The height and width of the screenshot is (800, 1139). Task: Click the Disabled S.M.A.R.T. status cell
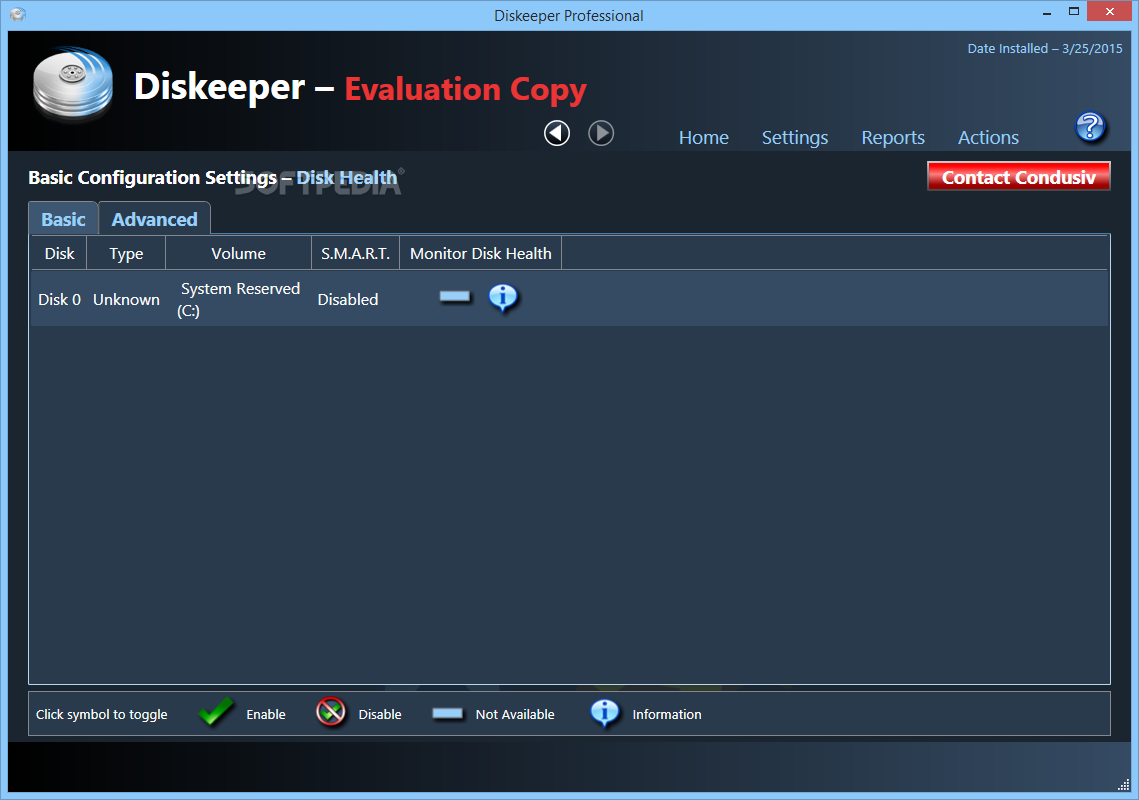(348, 299)
